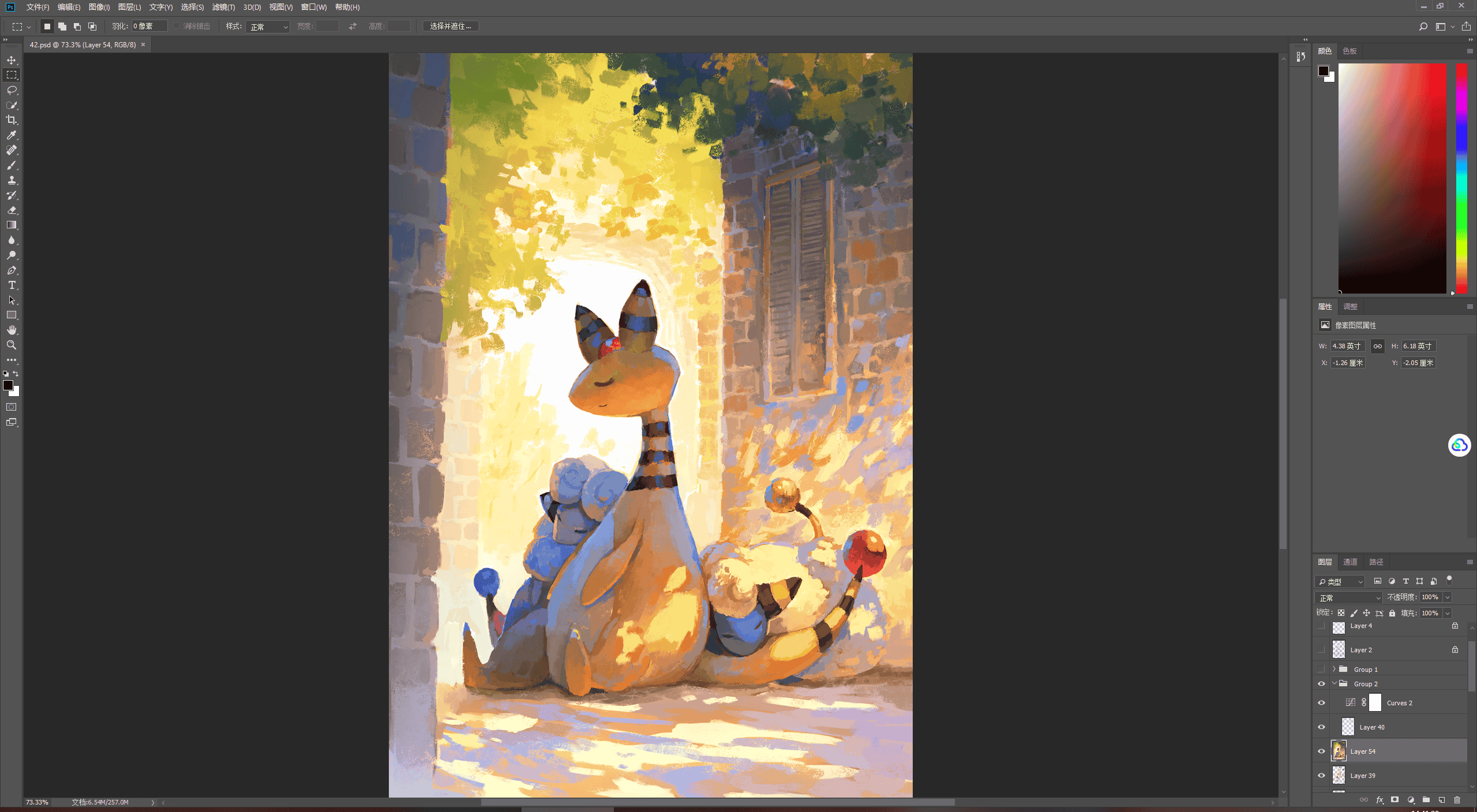Select the Eraser tool

[x=12, y=210]
